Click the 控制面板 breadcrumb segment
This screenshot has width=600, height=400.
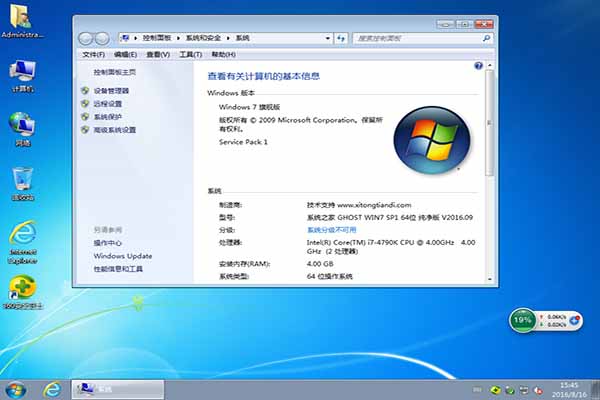157,38
